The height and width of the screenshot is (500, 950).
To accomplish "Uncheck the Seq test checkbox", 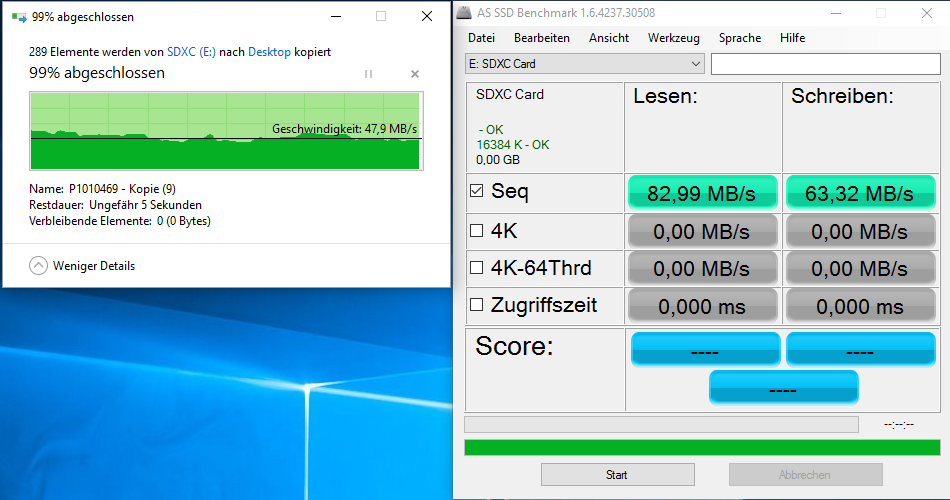I will pos(477,191).
